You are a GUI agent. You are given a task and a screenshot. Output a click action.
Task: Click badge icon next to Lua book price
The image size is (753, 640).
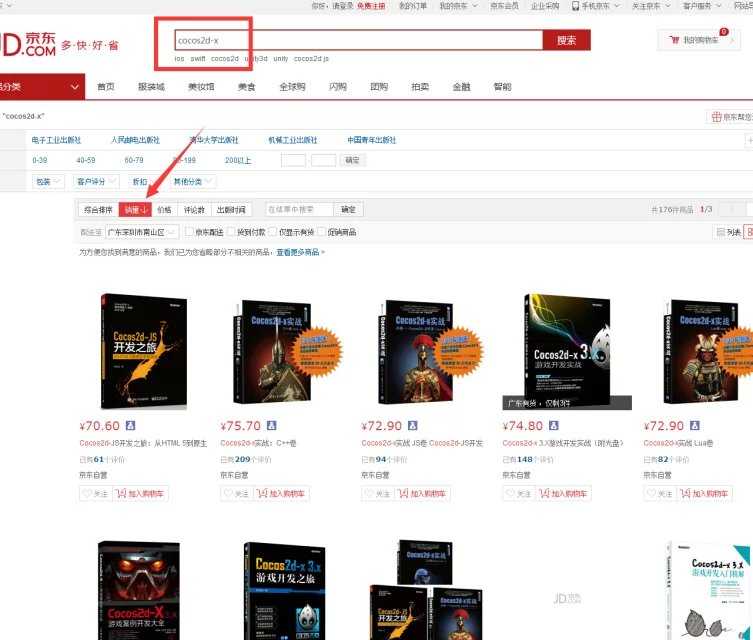click(x=695, y=425)
